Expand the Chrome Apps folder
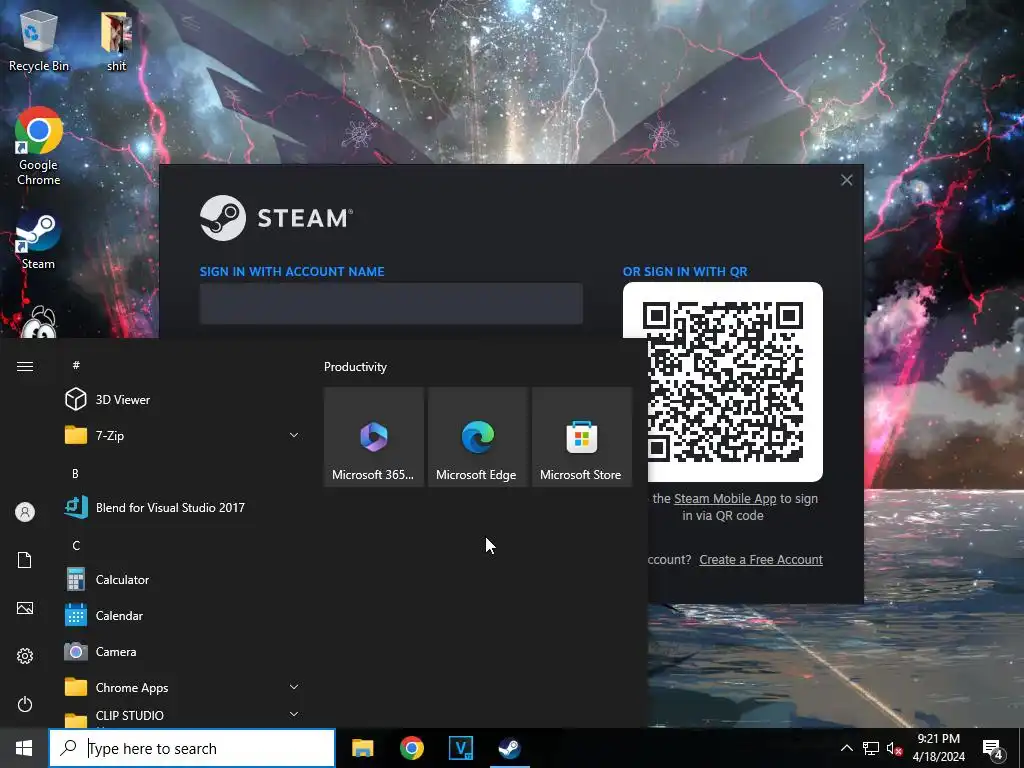The height and width of the screenshot is (768, 1024). (183, 687)
